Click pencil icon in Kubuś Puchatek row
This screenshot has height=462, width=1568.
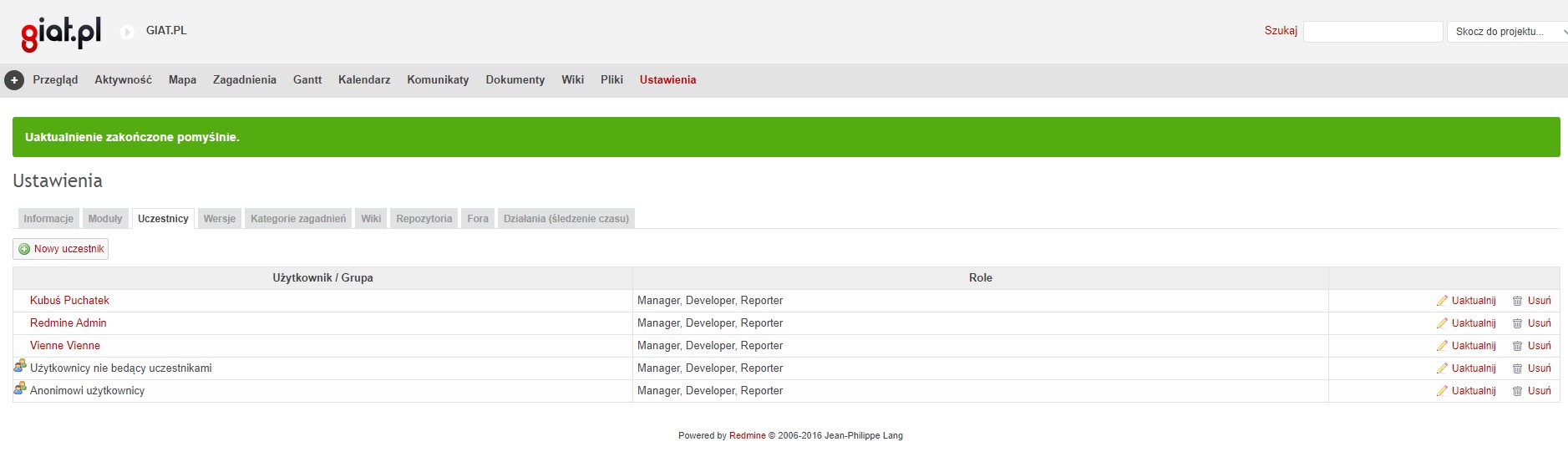click(1442, 301)
